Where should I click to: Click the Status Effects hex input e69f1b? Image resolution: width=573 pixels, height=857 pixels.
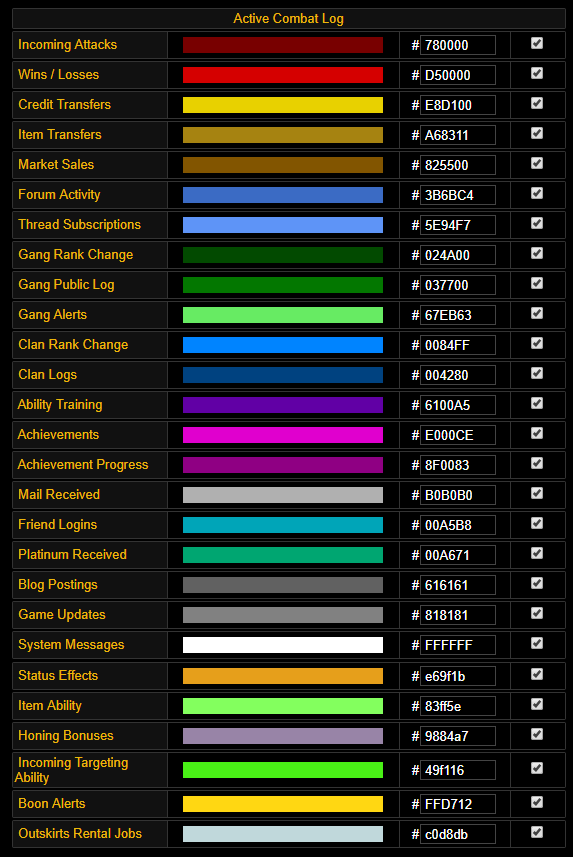click(x=458, y=676)
